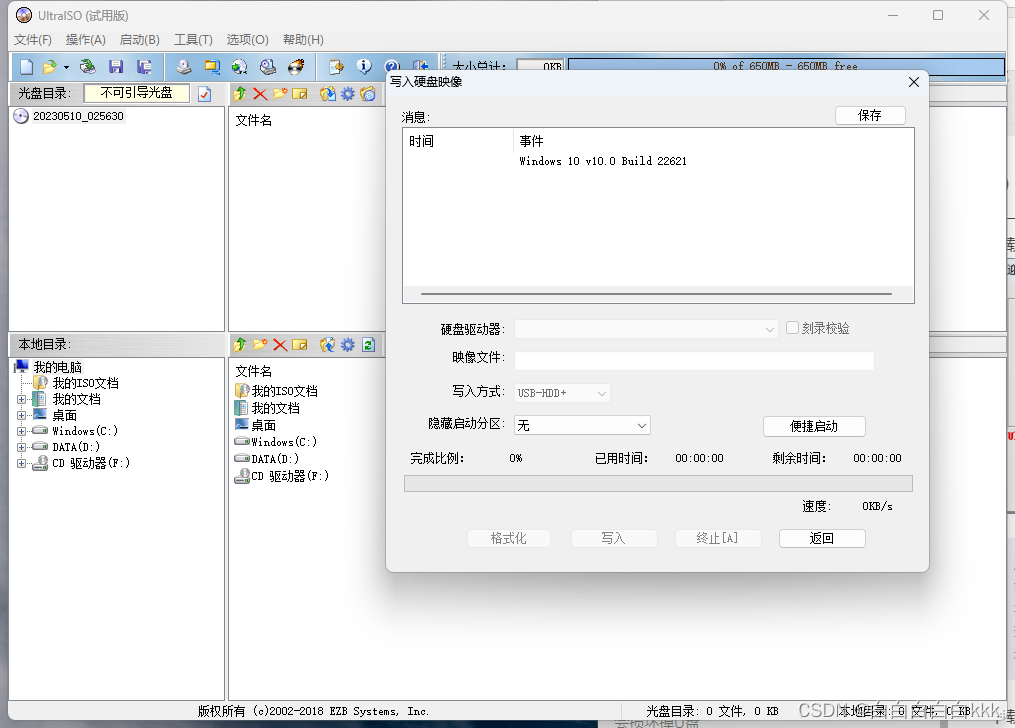Image resolution: width=1015 pixels, height=728 pixels.
Task: Click New Folder icon in local directory toolbar
Action: [260, 345]
